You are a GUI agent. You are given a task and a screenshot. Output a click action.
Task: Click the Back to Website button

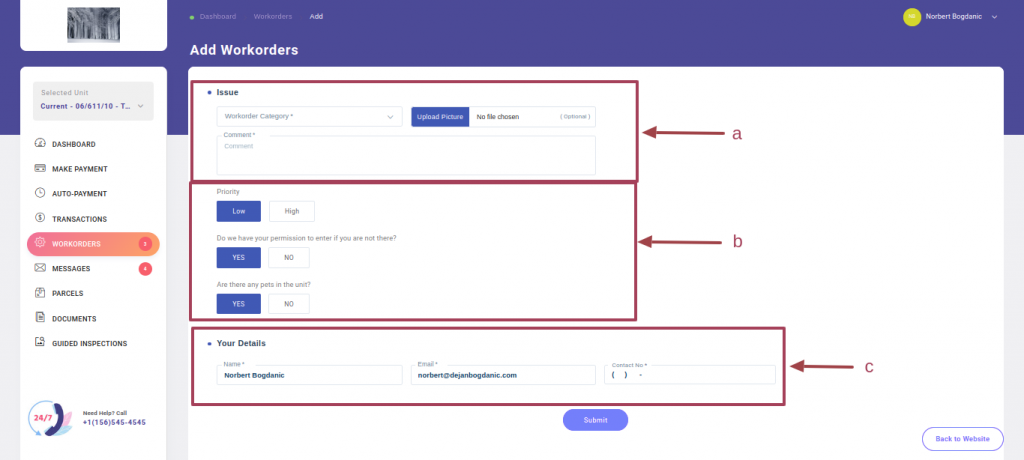[962, 439]
